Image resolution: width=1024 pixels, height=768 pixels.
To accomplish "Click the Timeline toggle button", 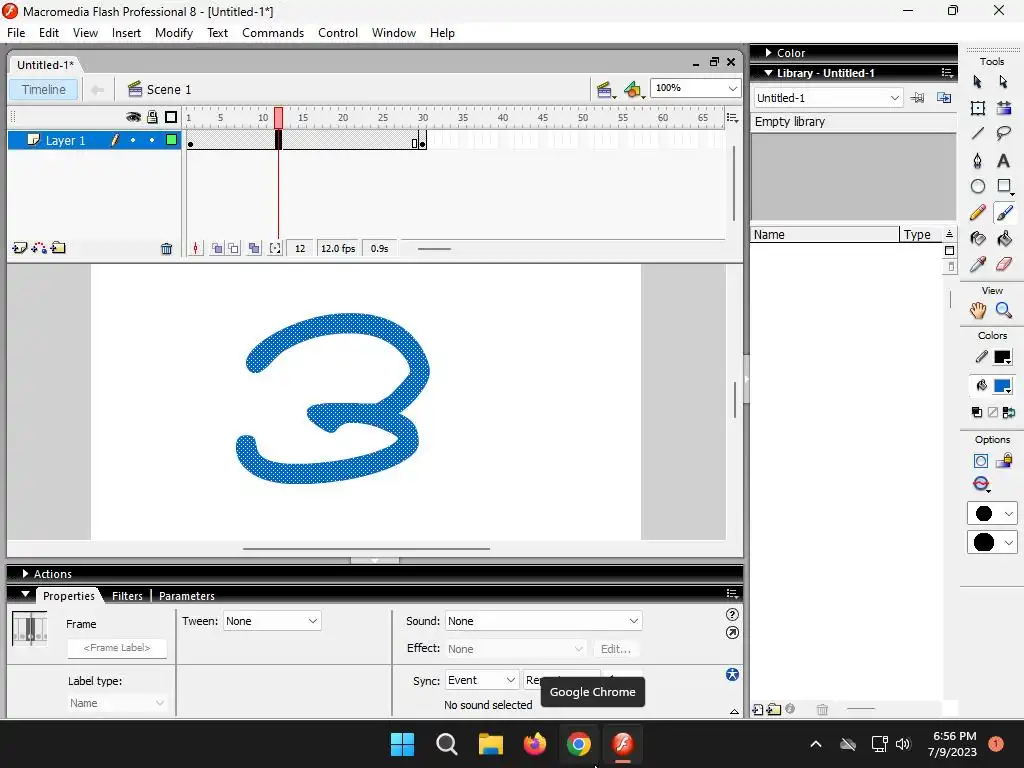I will [x=44, y=89].
